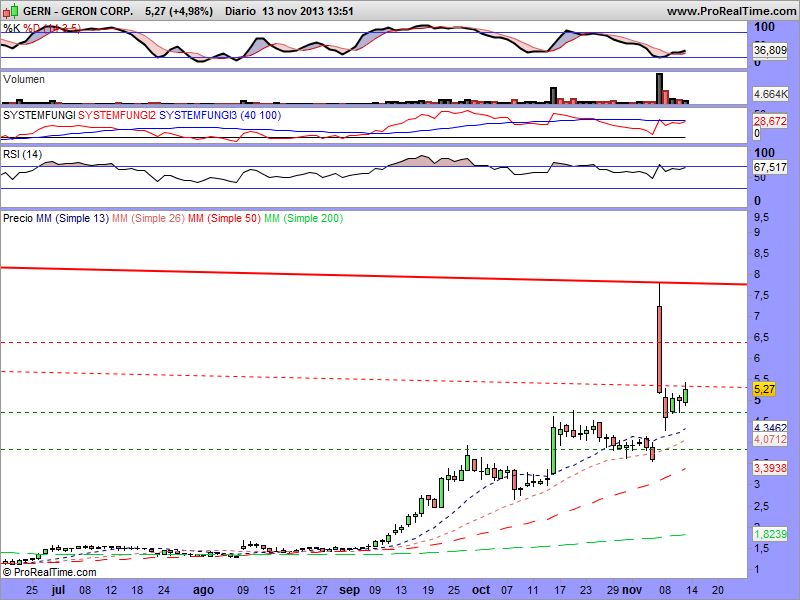Select the MM (Simple 50) legend entry
The height and width of the screenshot is (600, 800).
(x=224, y=218)
